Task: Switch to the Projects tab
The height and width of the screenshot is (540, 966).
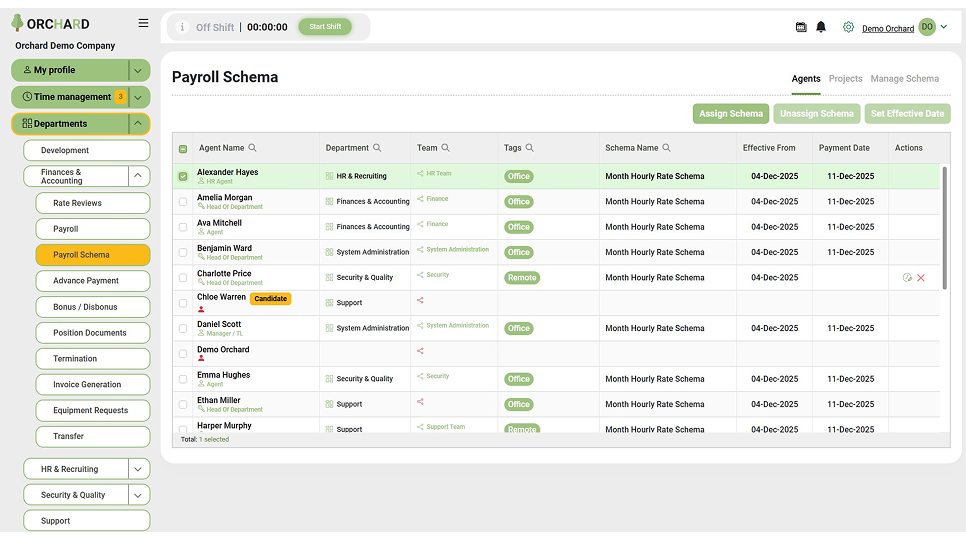Action: click(x=845, y=79)
